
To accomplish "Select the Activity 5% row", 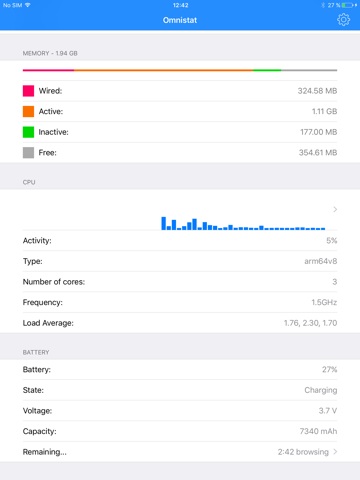I will pyautogui.click(x=180, y=240).
